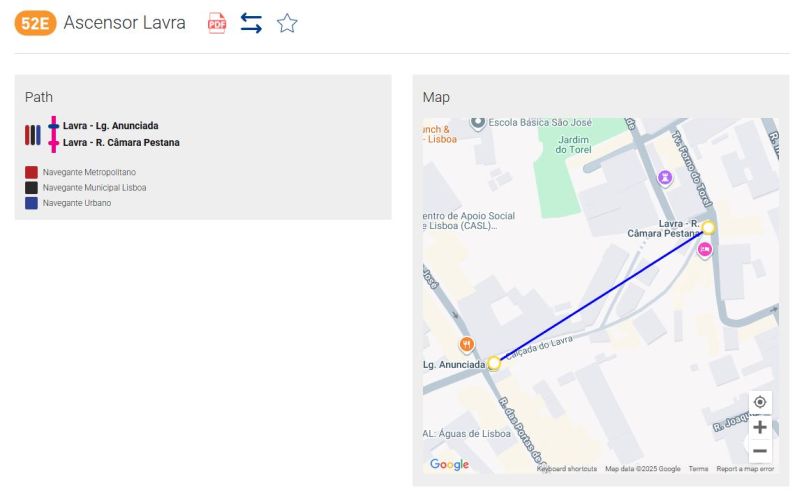The image size is (800, 497).
Task: Click the black Navegante Municipal Lisboa swatch
Action: [32, 188]
